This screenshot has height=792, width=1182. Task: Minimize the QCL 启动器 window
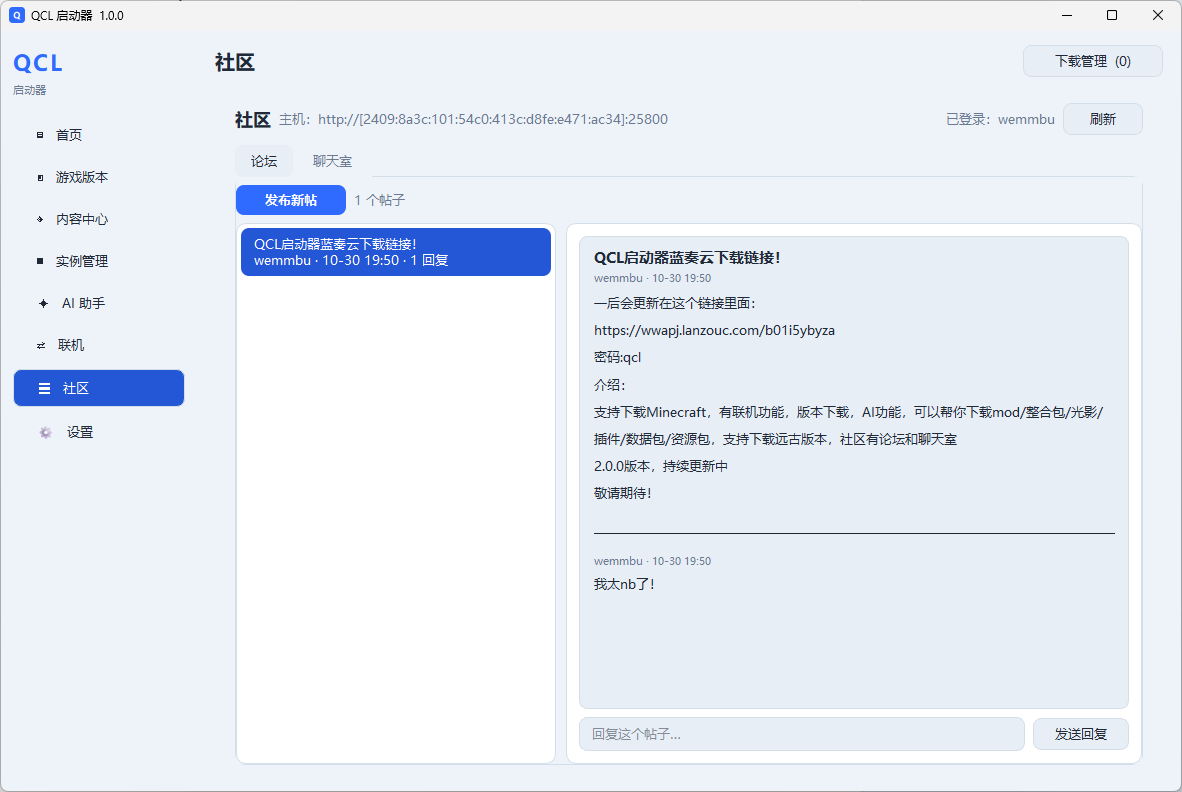click(x=1067, y=15)
